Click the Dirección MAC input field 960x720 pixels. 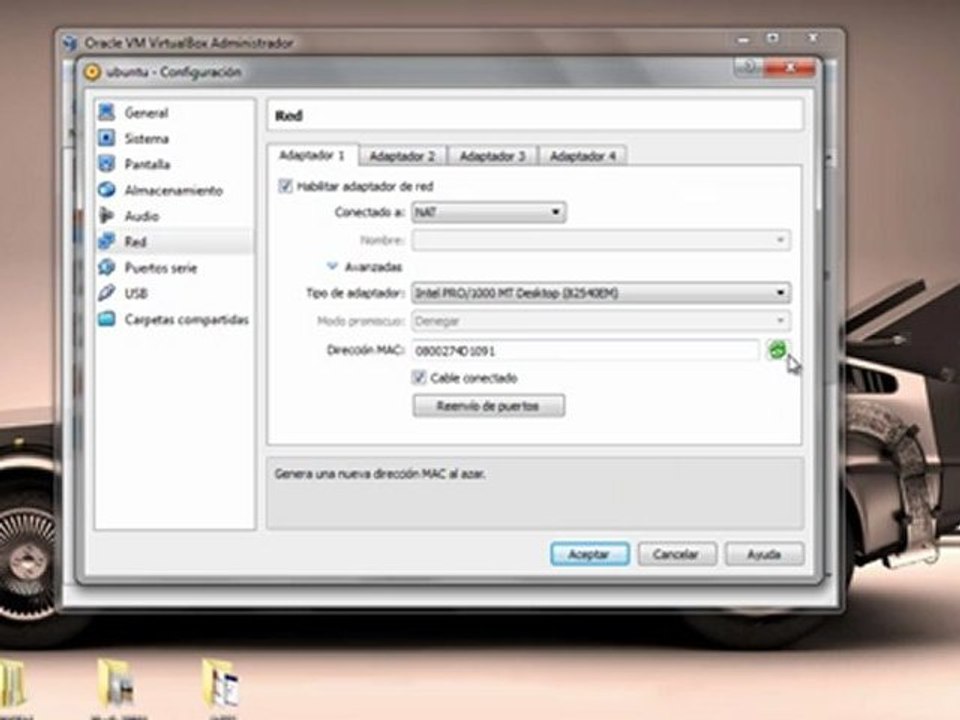[585, 351]
